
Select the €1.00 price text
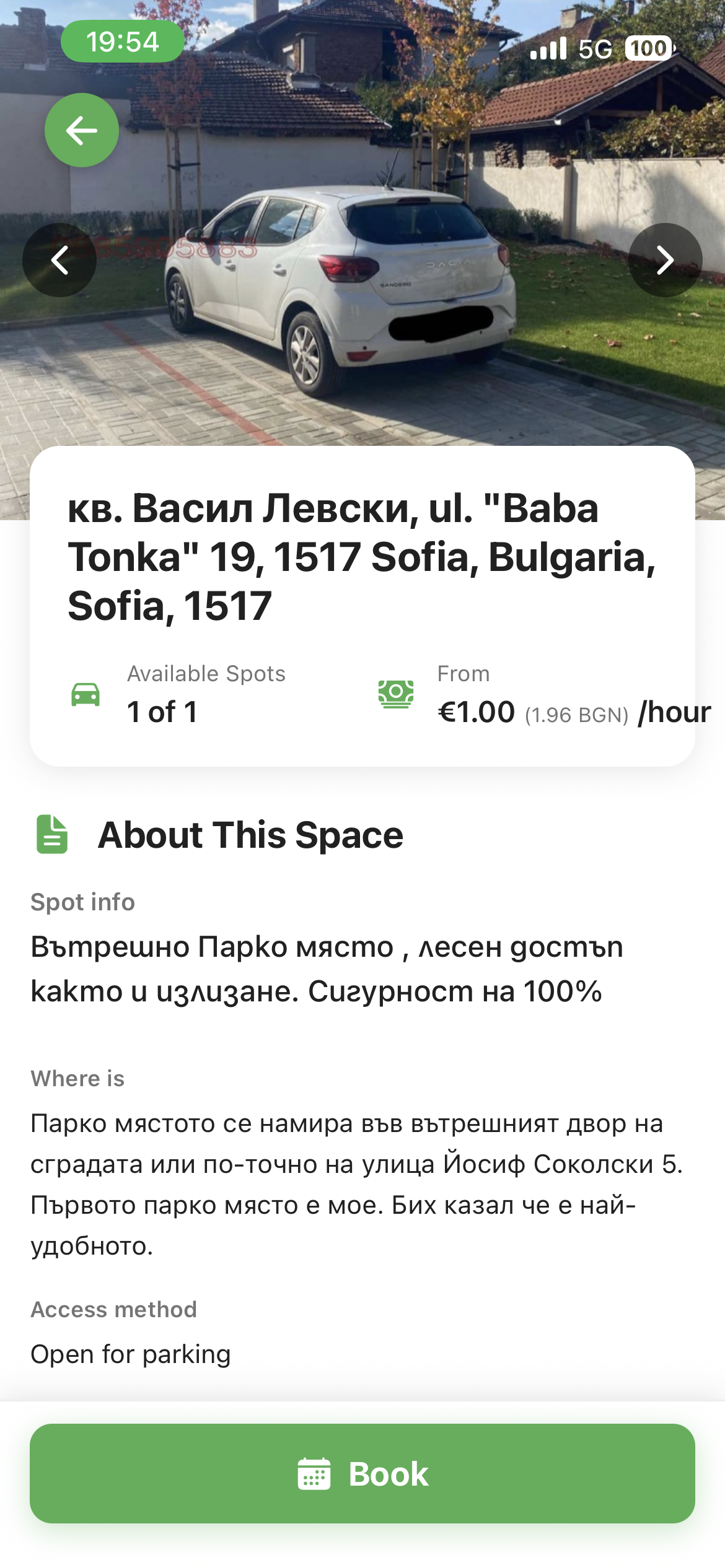pyautogui.click(x=476, y=712)
